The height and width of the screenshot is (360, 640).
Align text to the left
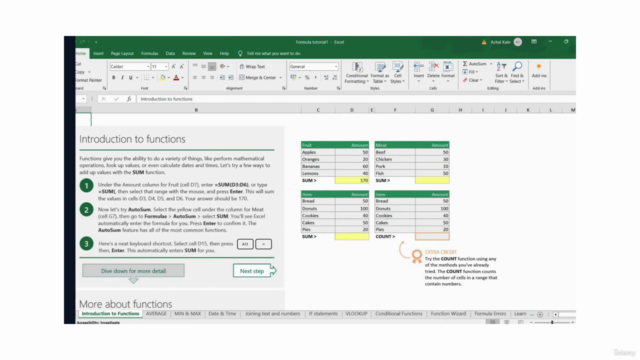(x=195, y=78)
